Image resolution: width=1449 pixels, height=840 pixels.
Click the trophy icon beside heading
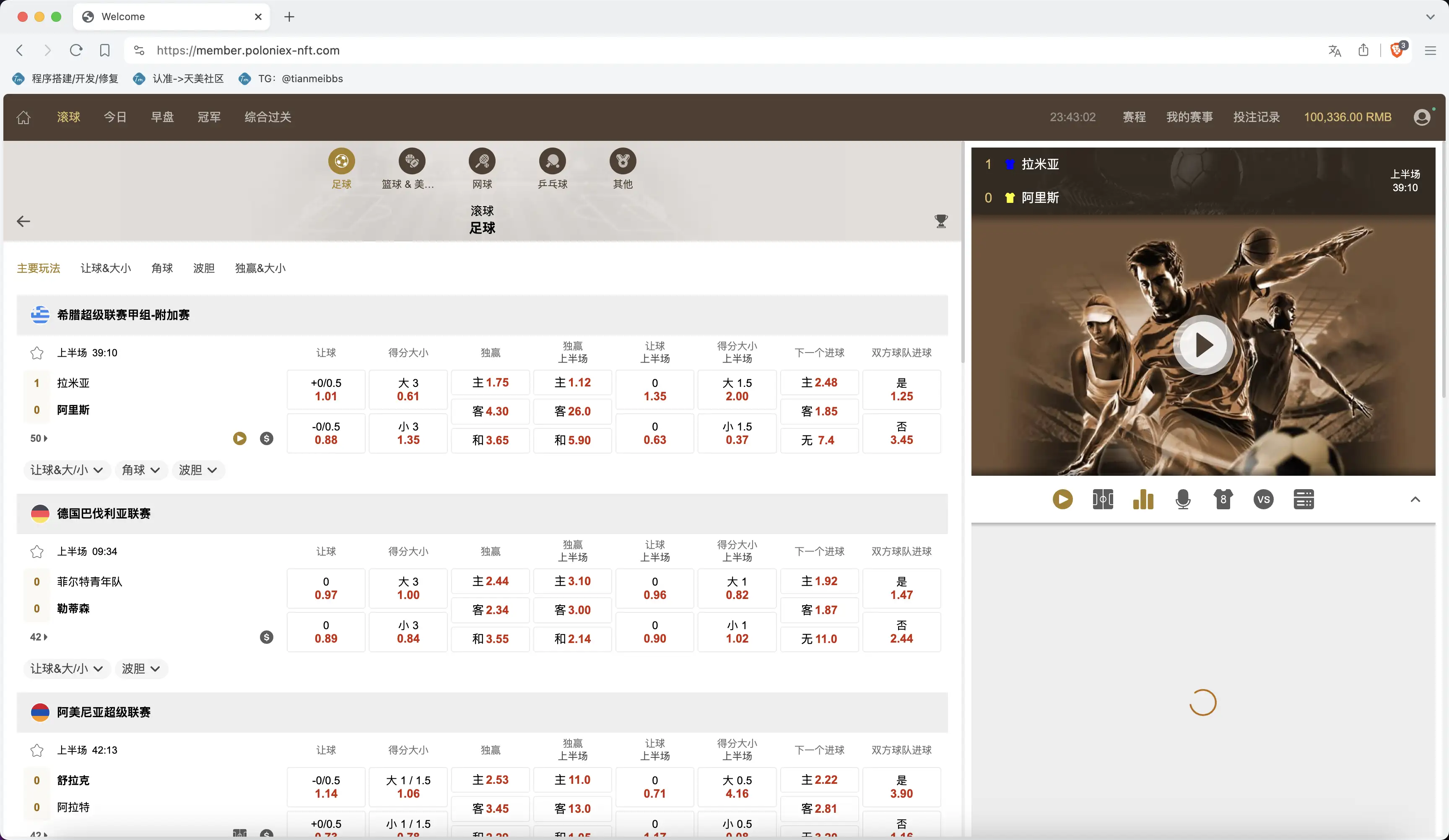[x=941, y=221]
